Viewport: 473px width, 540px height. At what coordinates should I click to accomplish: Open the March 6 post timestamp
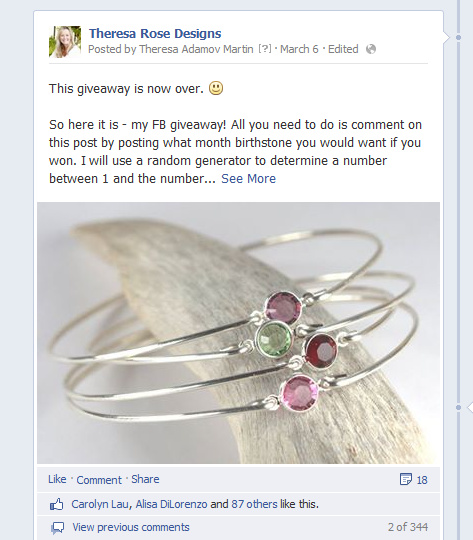[299, 49]
